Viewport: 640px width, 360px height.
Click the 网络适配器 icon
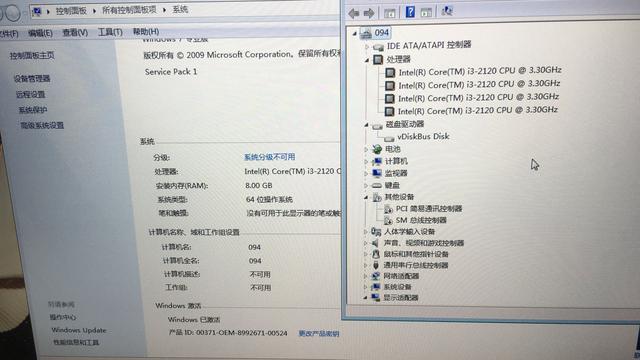(x=376, y=276)
